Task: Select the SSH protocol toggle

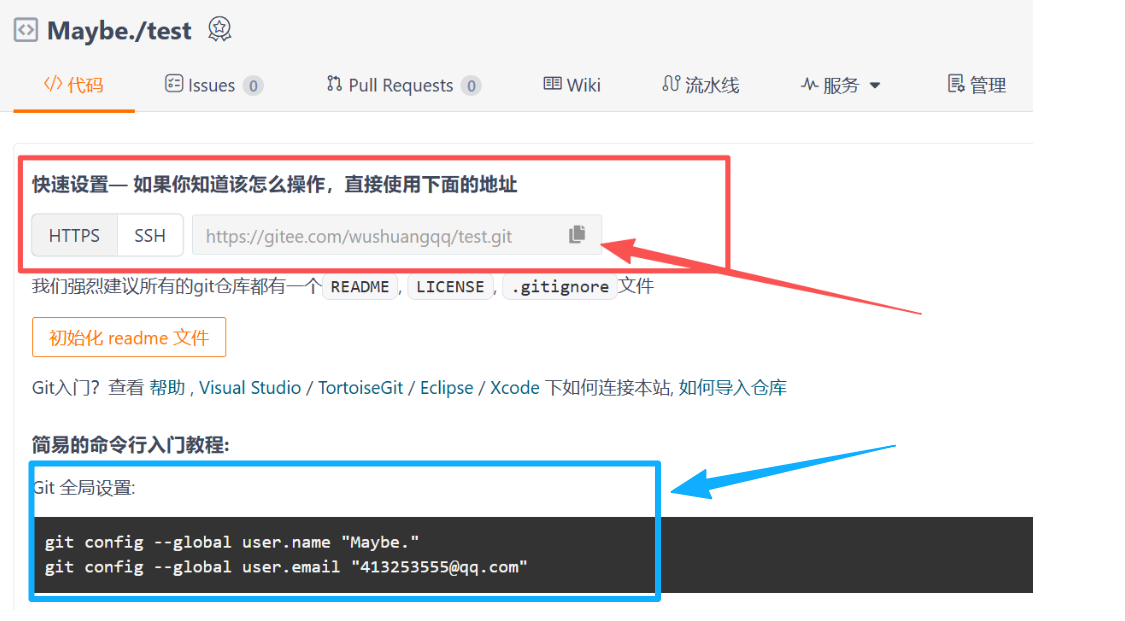Action: [x=150, y=236]
